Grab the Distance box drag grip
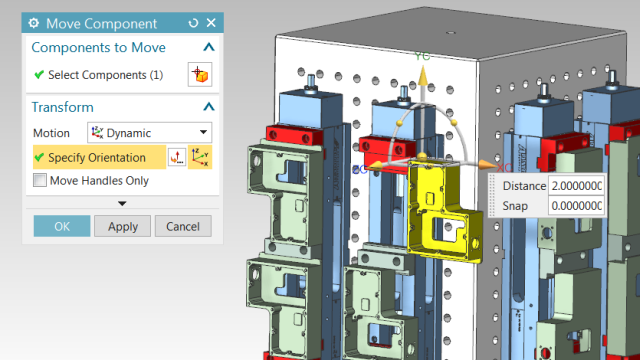The image size is (640, 360). [x=492, y=196]
